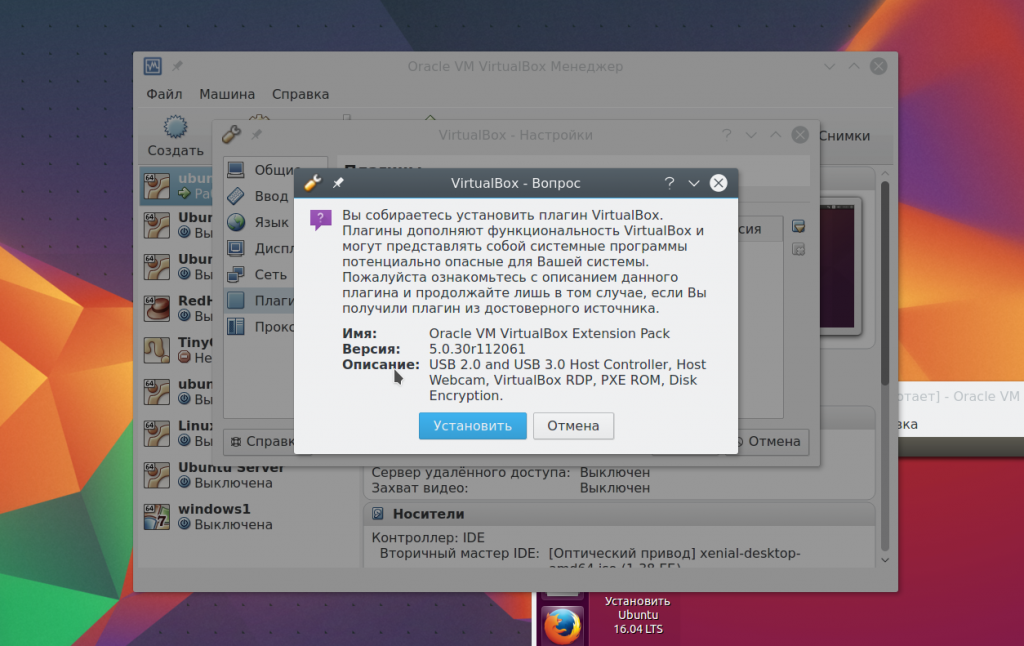The width and height of the screenshot is (1024, 646).
Task: Click the Установить button
Action: click(x=472, y=426)
